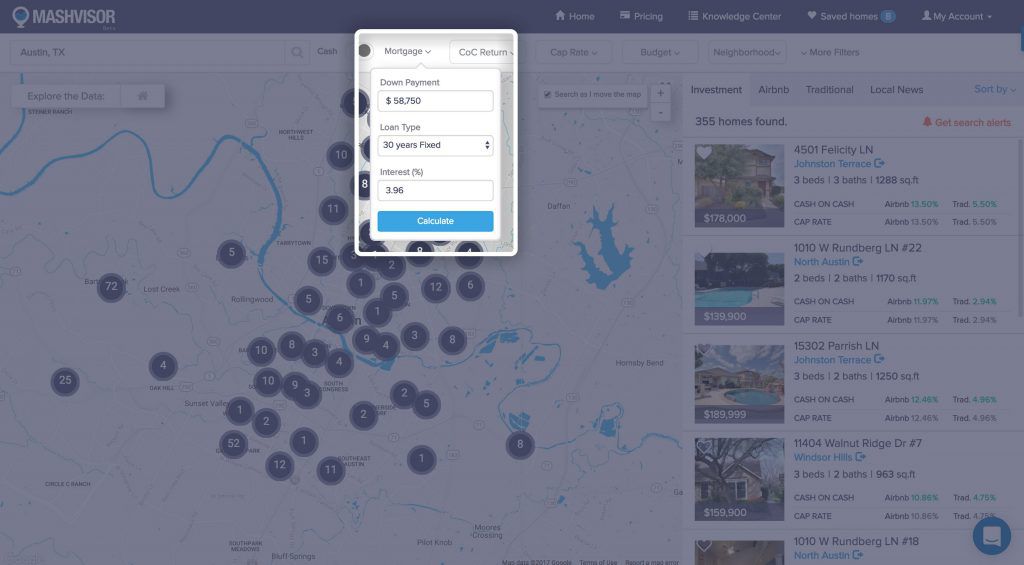Zoom in the map with plus button

pyautogui.click(x=660, y=94)
